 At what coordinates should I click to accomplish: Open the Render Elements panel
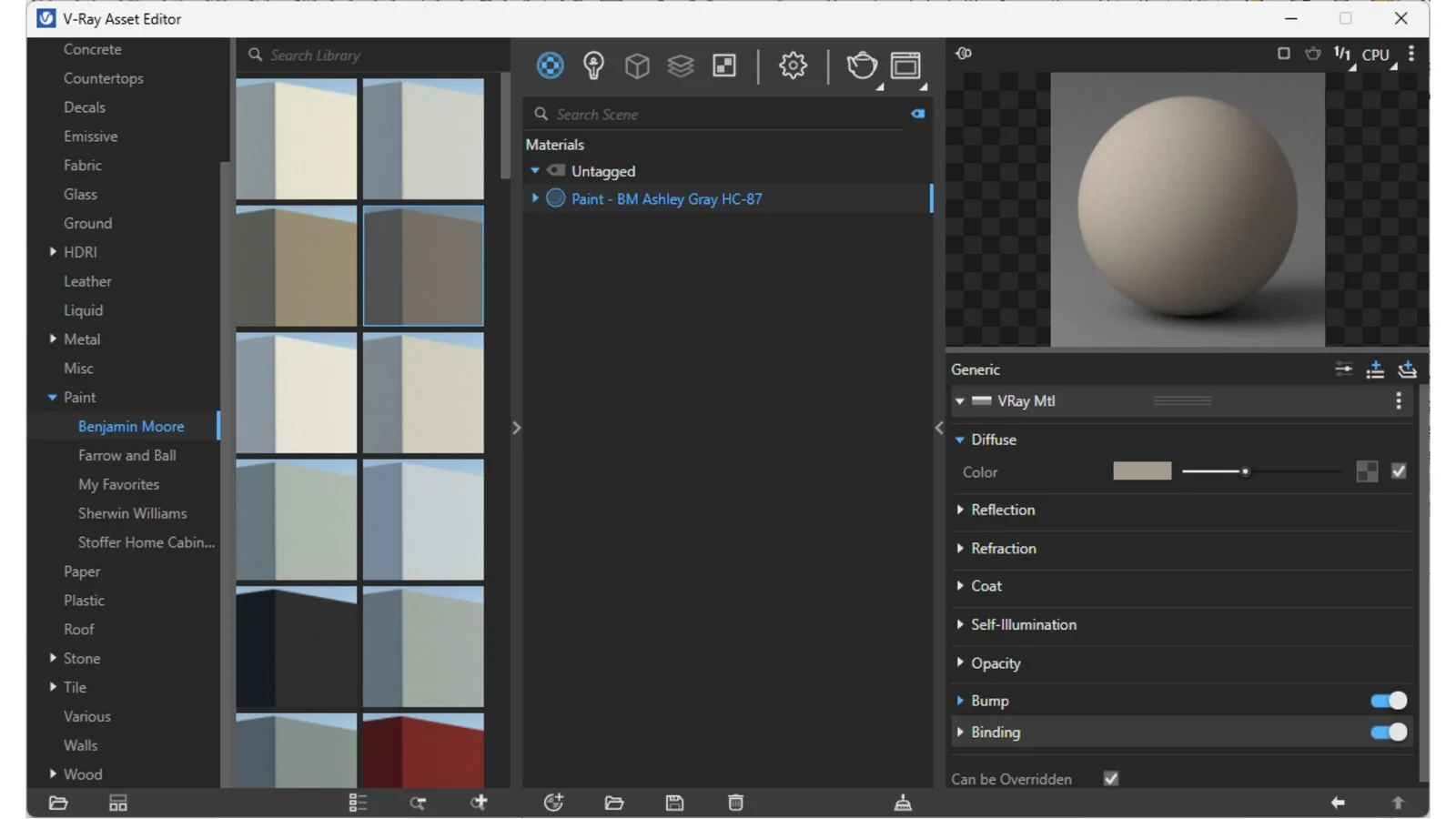723,65
